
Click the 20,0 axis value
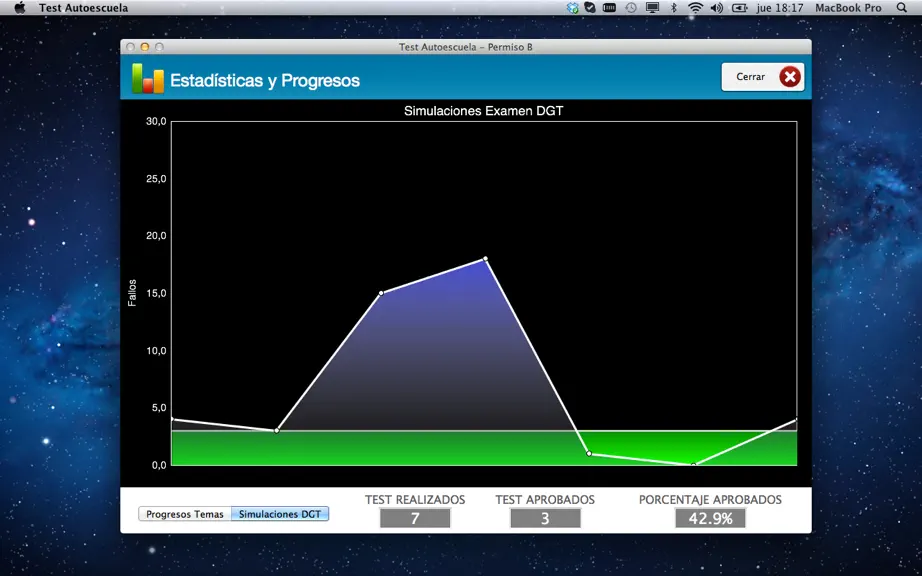tap(156, 236)
